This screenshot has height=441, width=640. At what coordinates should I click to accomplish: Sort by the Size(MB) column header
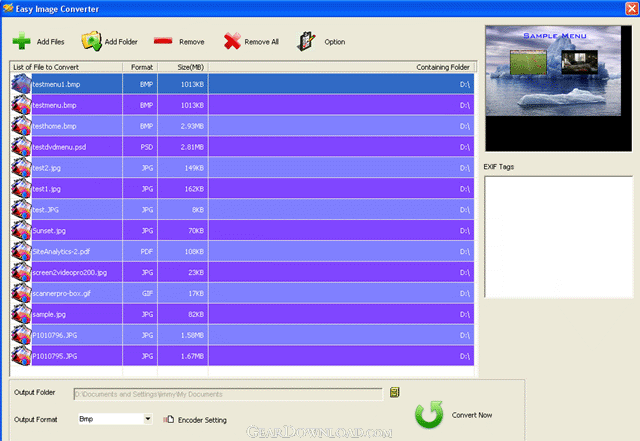click(x=183, y=67)
